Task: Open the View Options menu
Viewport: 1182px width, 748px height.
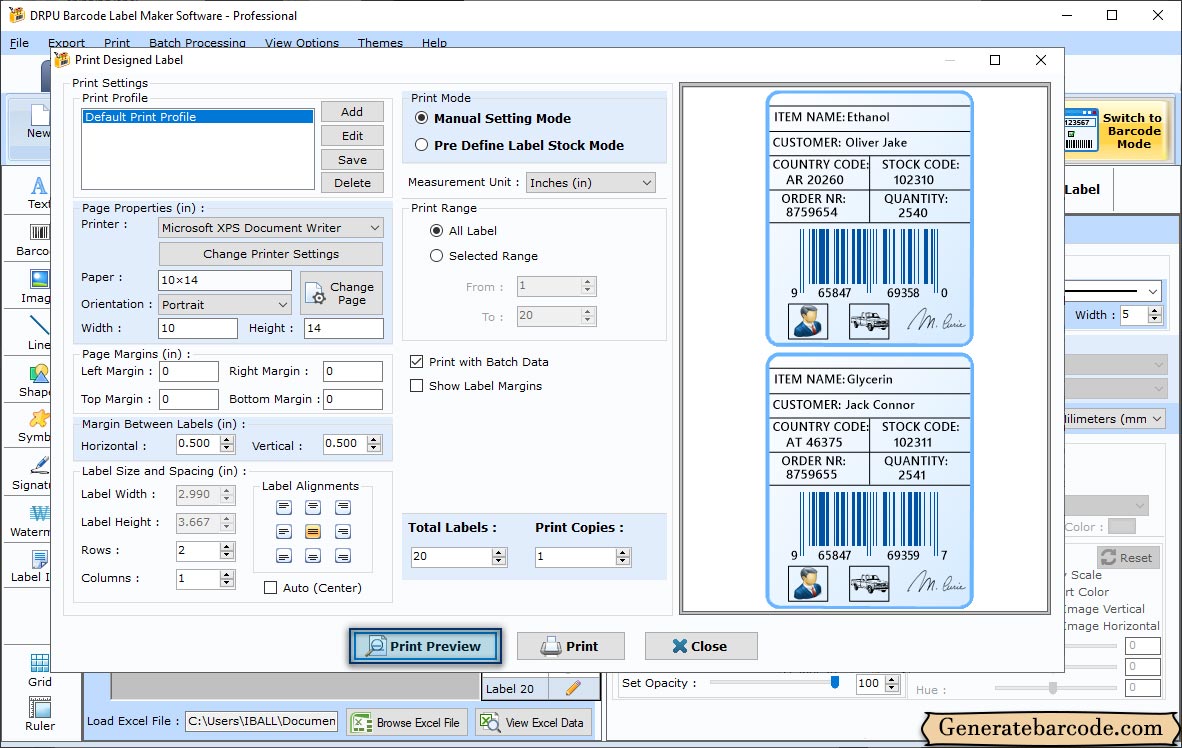Action: (302, 43)
